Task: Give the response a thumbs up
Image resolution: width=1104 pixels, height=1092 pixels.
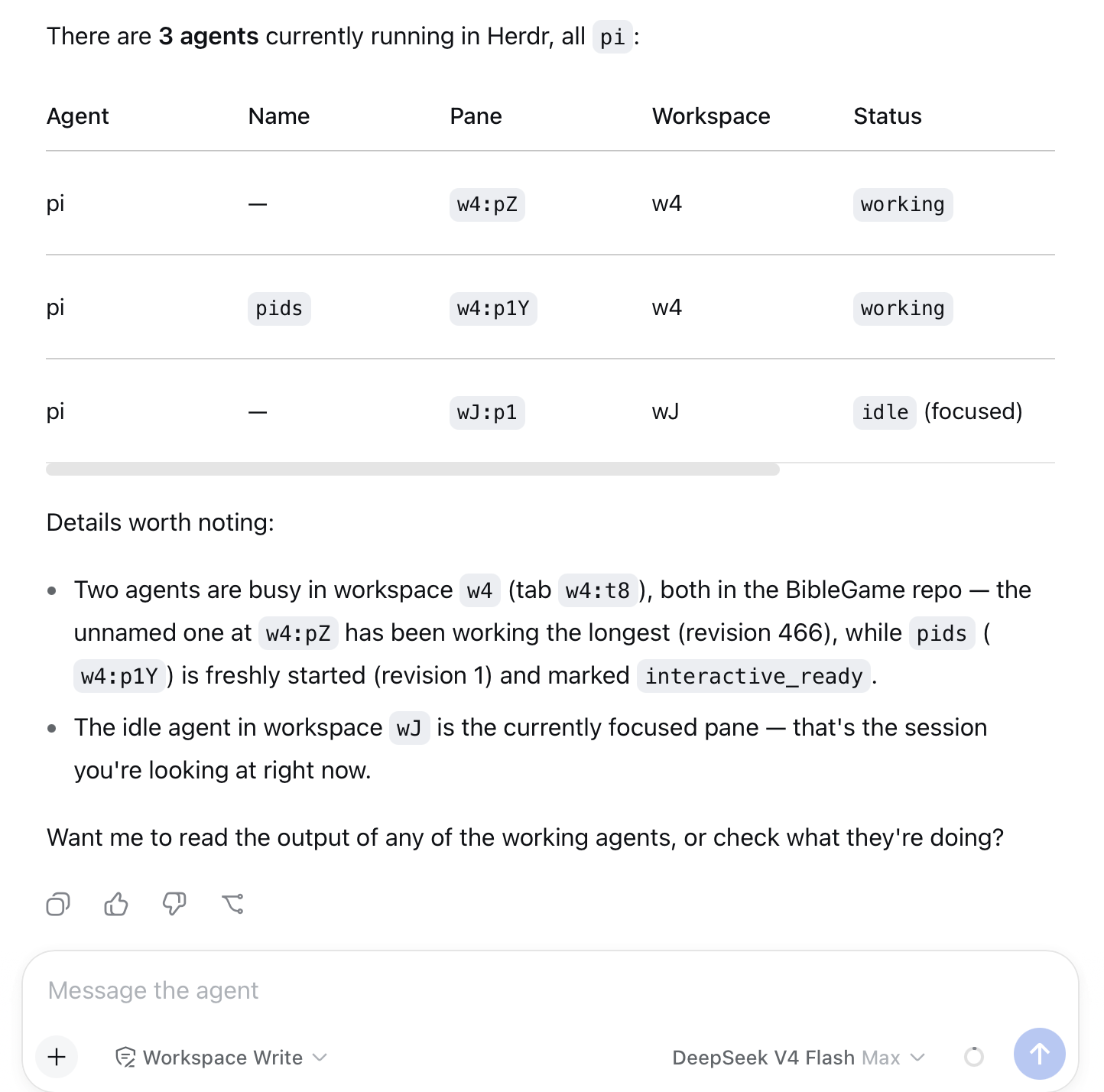Action: coord(116,904)
